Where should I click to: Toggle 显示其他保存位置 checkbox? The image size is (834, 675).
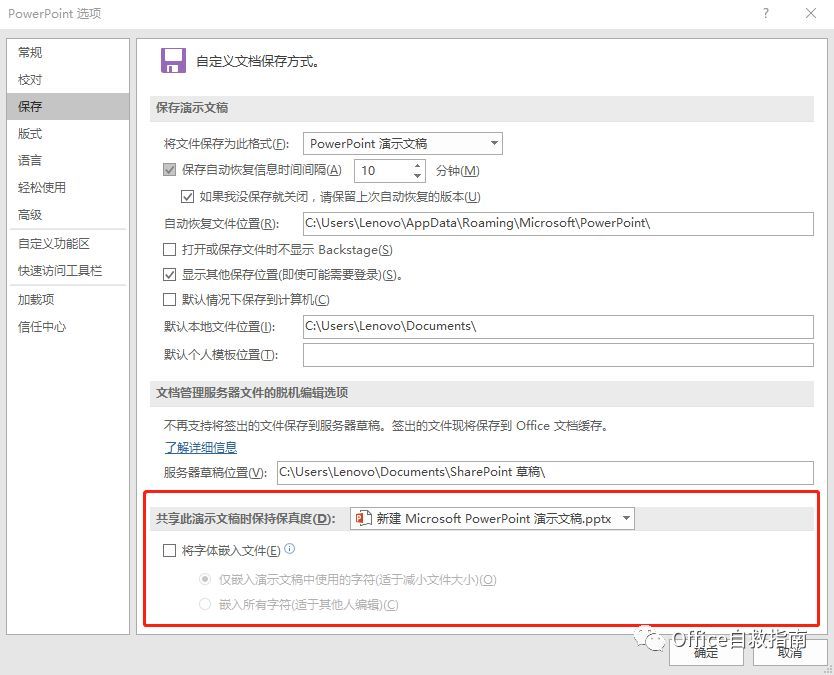click(169, 274)
